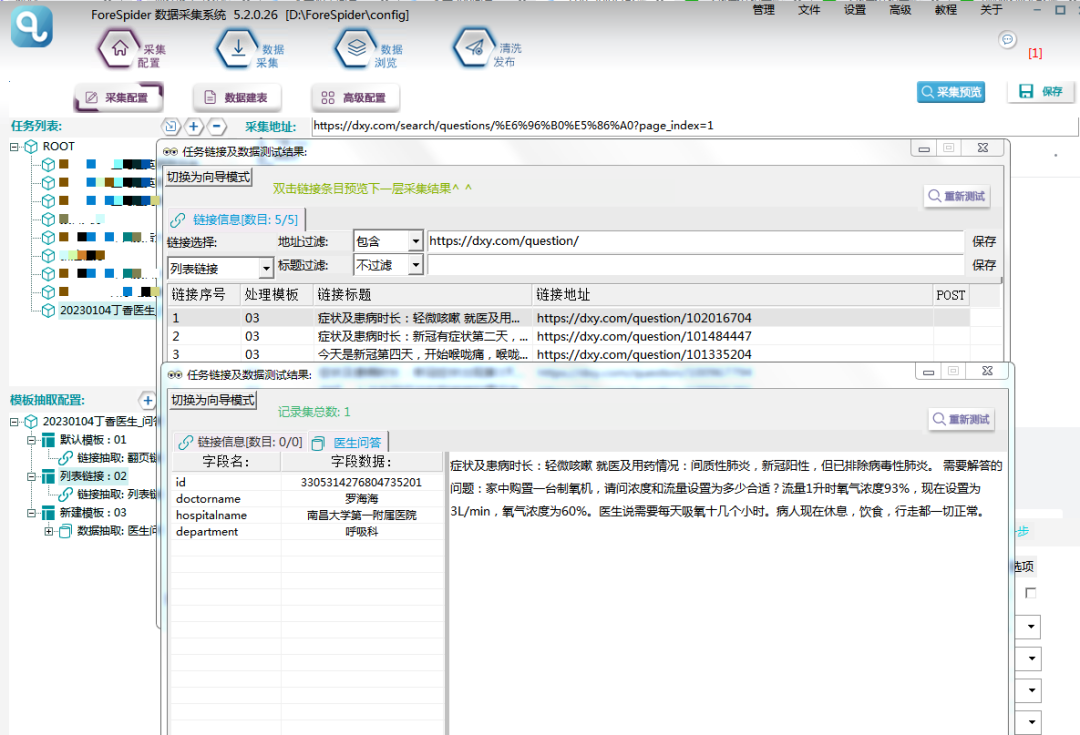Switch to the 高级配置 sub-tab
This screenshot has height=735, width=1080.
click(x=355, y=98)
